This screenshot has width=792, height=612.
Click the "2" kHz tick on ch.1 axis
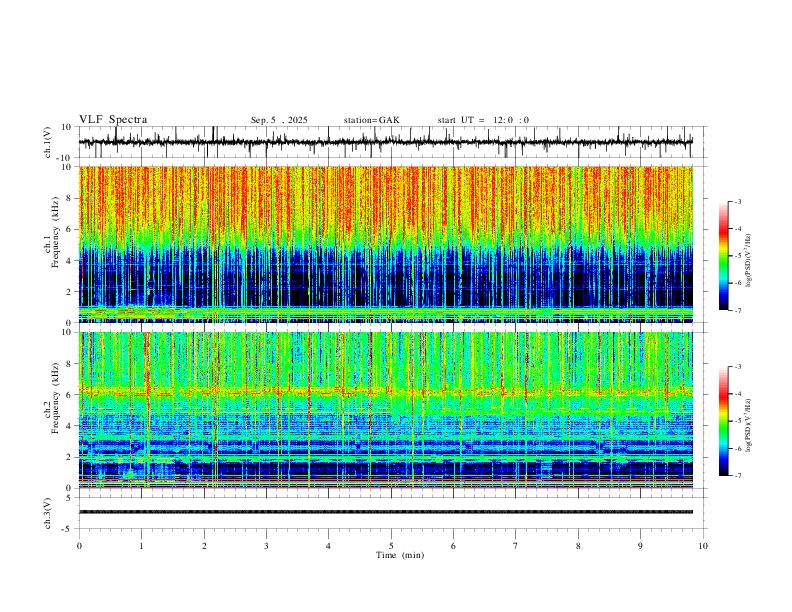coord(69,291)
